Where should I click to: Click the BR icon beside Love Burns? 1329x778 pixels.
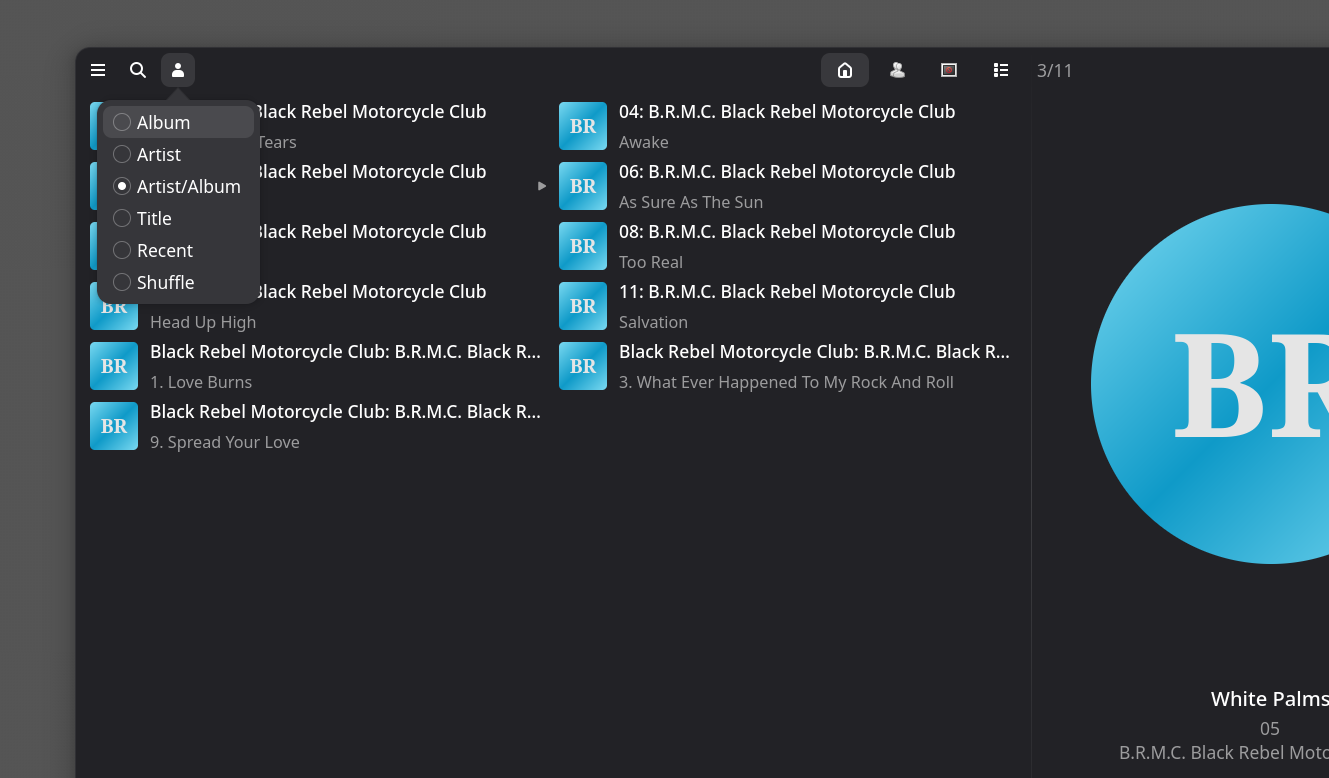point(114,366)
